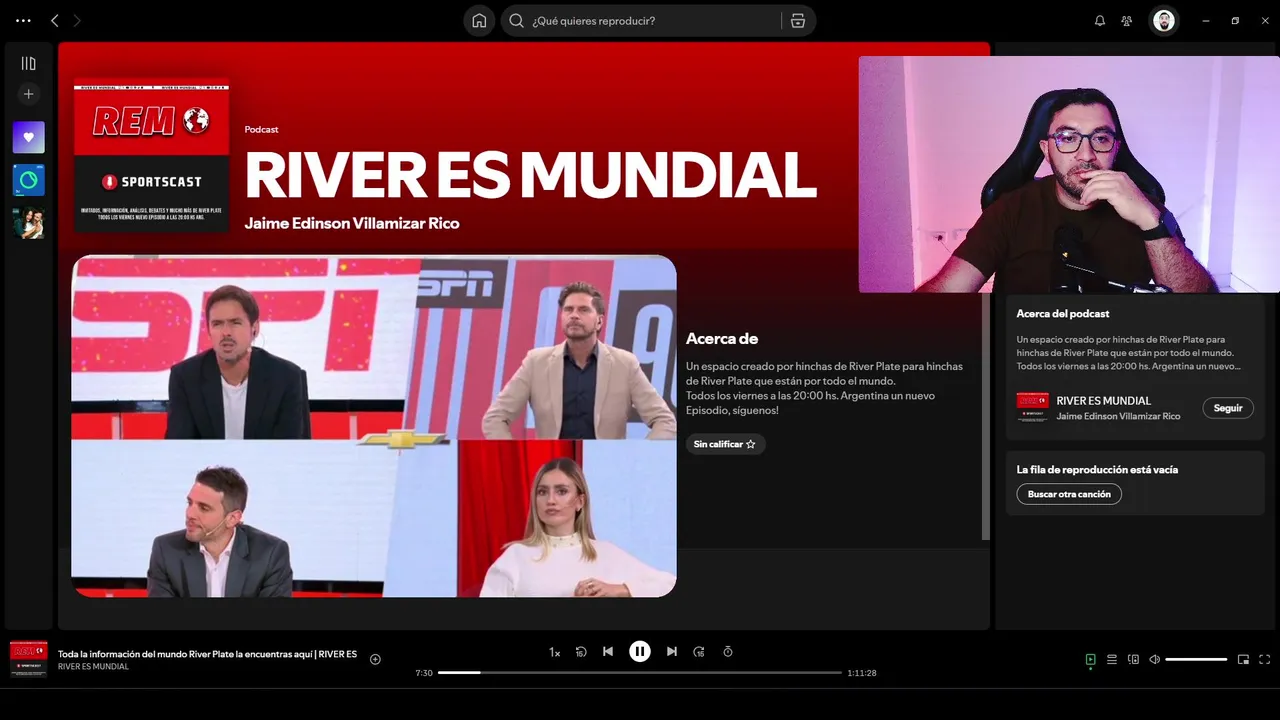Image resolution: width=1280 pixels, height=720 pixels.
Task: Open 'Jaime Edinson Villamizar Rico' under title
Action: (352, 223)
